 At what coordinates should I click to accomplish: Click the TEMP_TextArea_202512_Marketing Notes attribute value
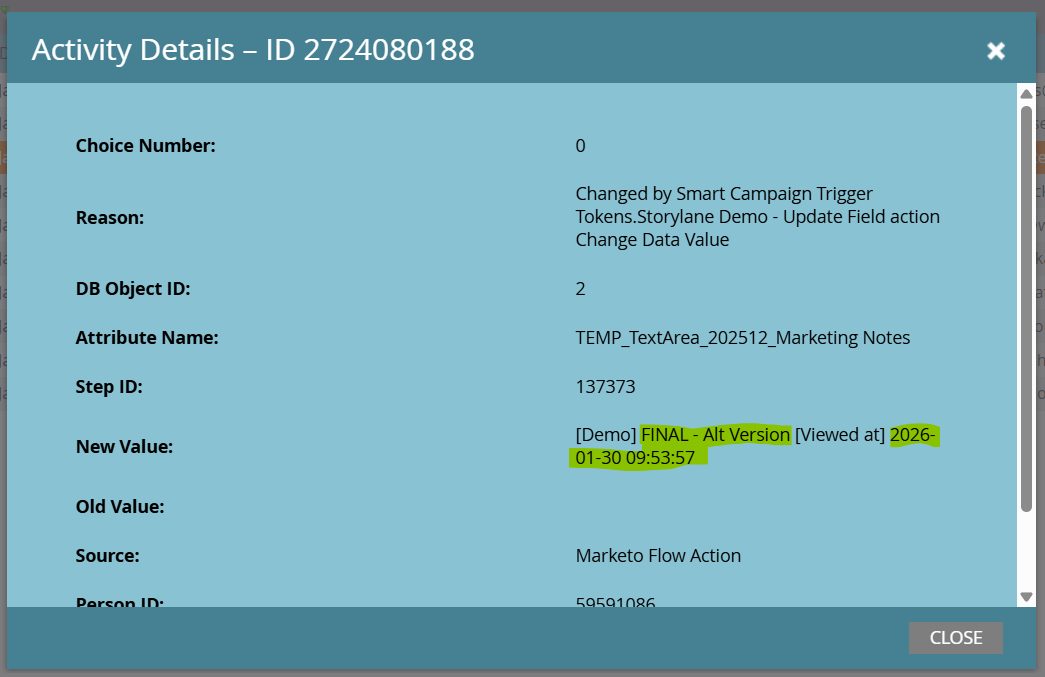coord(742,338)
